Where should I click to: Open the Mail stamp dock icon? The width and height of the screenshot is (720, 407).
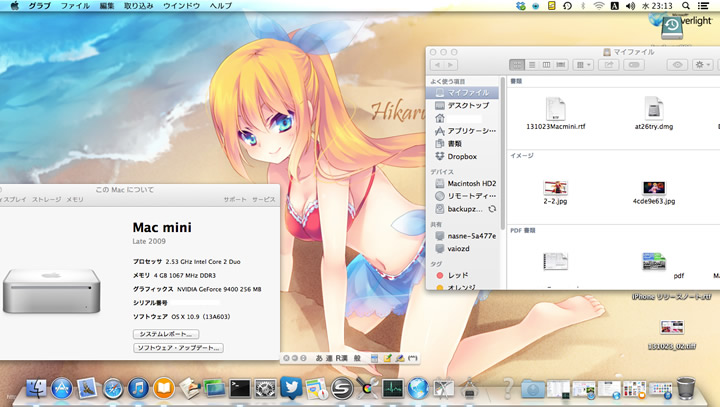[x=87, y=389]
